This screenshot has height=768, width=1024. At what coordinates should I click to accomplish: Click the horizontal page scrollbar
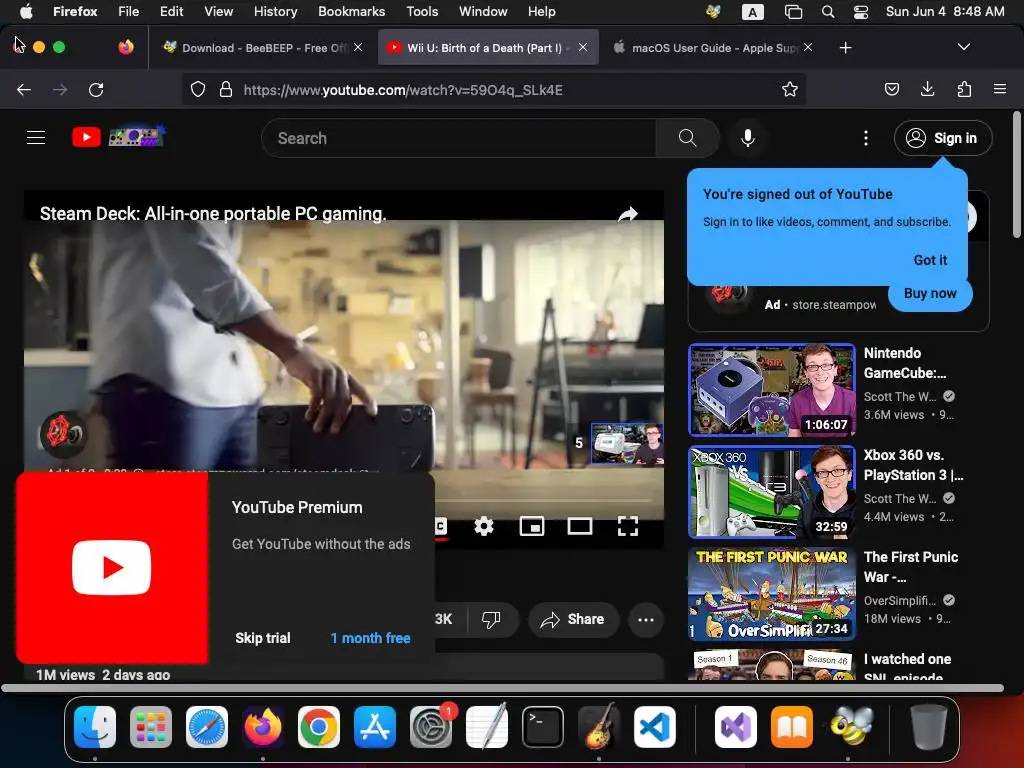point(502,688)
